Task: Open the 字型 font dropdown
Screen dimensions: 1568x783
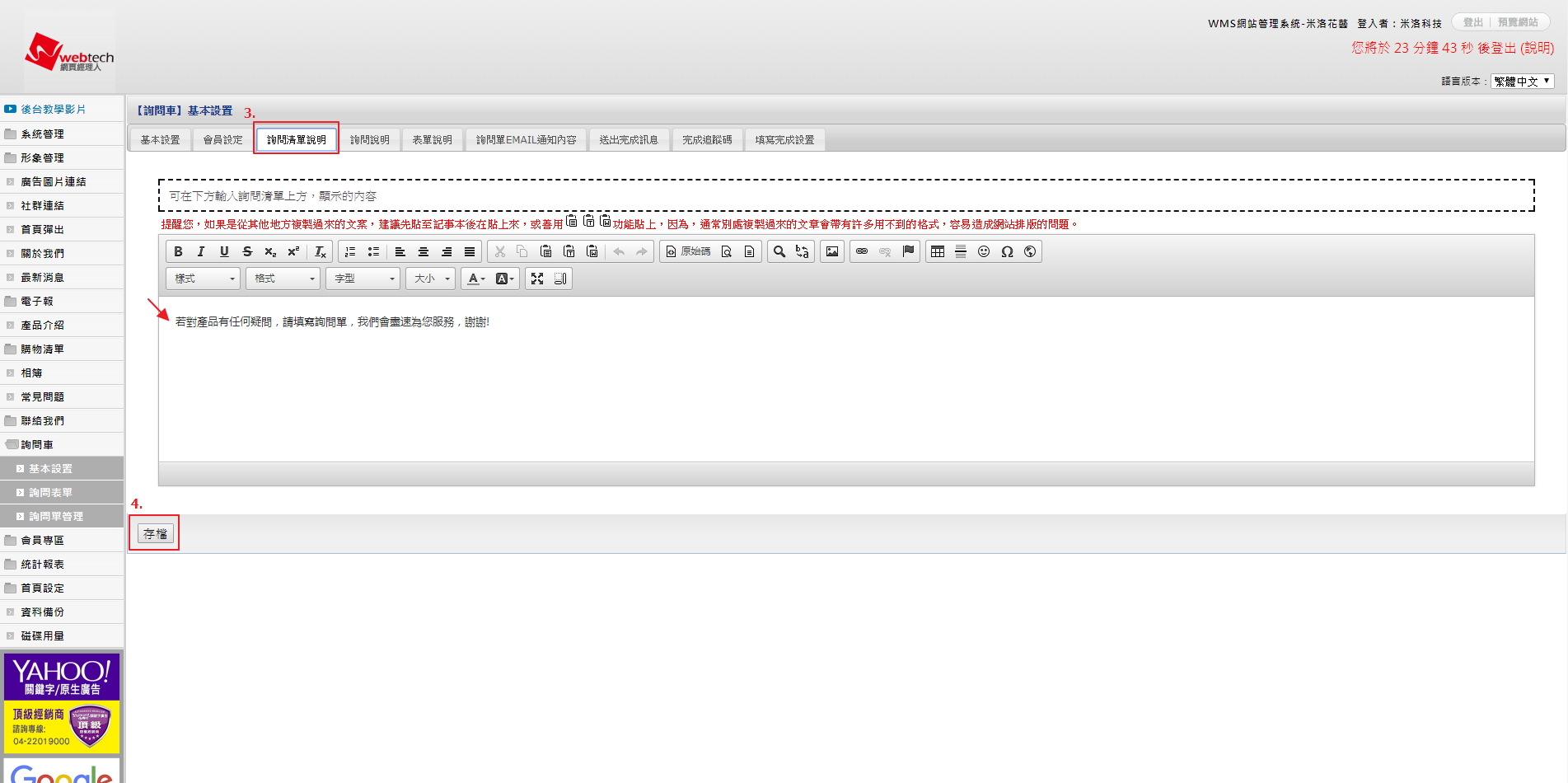Action: [x=363, y=279]
